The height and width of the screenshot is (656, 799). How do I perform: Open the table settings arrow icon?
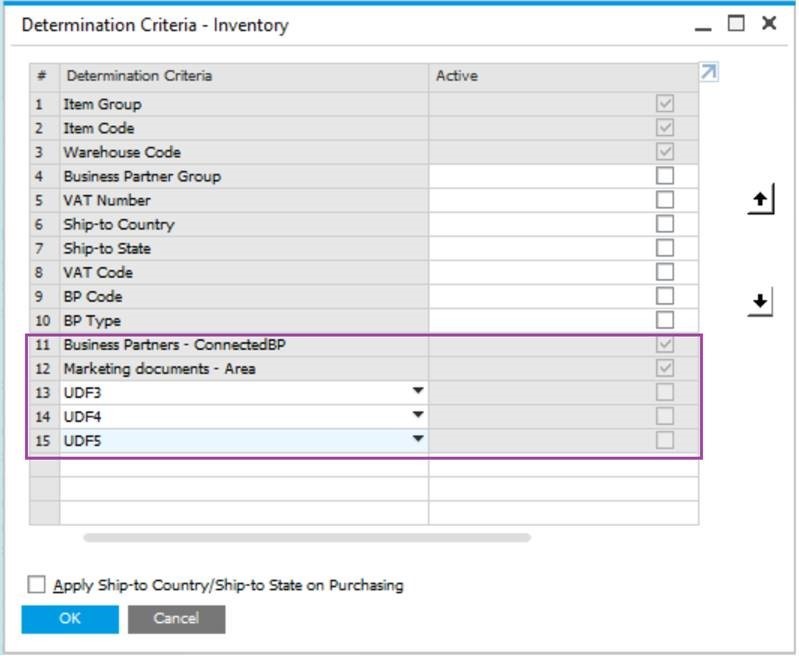tap(709, 72)
